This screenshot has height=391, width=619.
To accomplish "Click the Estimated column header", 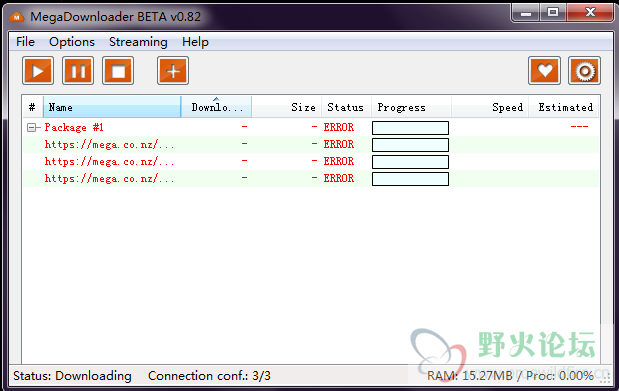I will [x=564, y=107].
